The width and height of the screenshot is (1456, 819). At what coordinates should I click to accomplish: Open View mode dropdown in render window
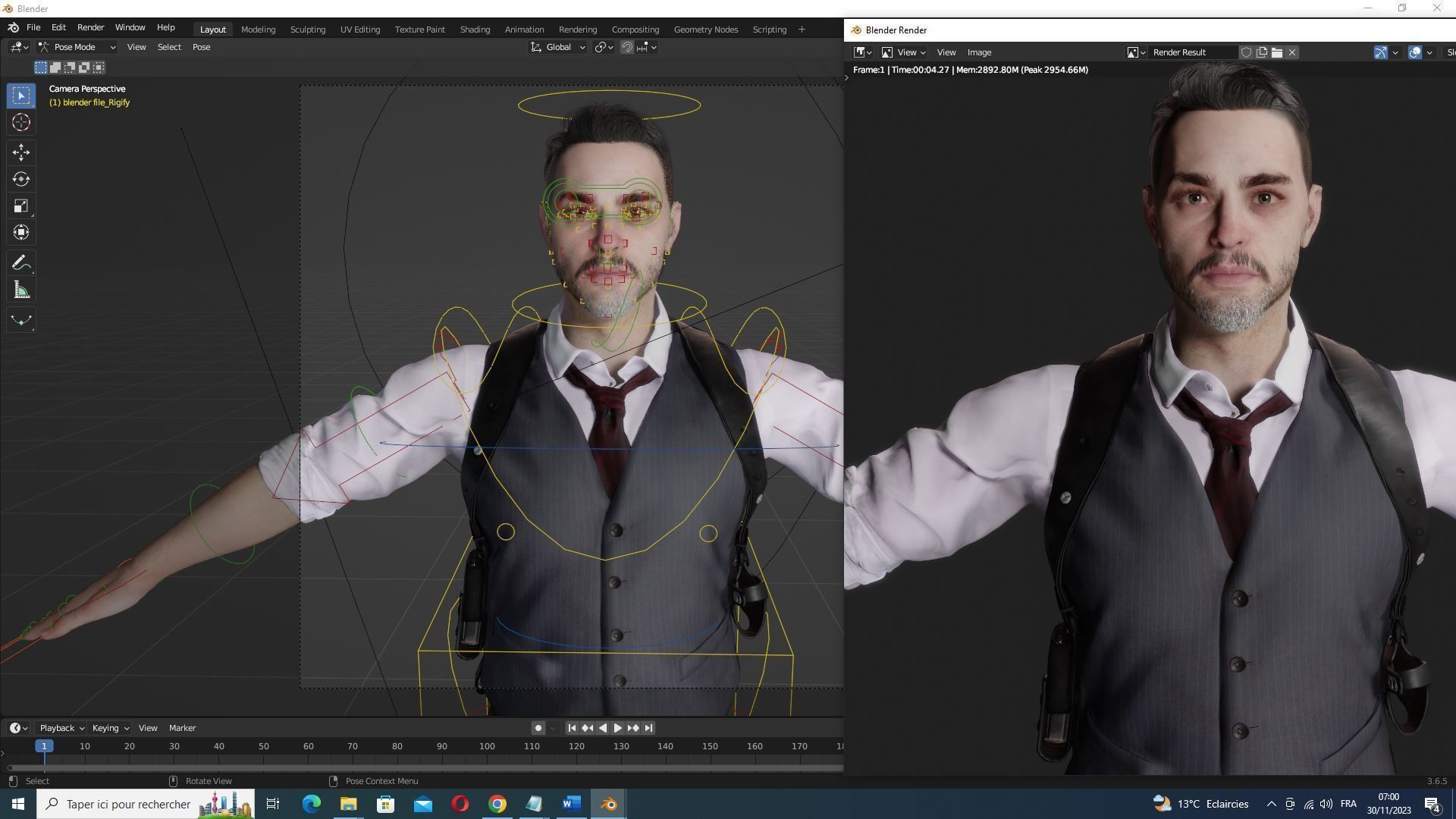tap(903, 52)
